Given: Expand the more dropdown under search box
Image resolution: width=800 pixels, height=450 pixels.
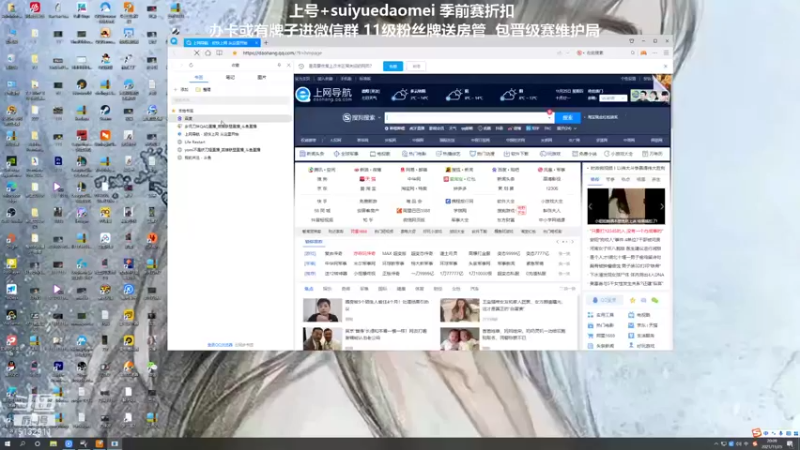Looking at the screenshot, I should 566,129.
